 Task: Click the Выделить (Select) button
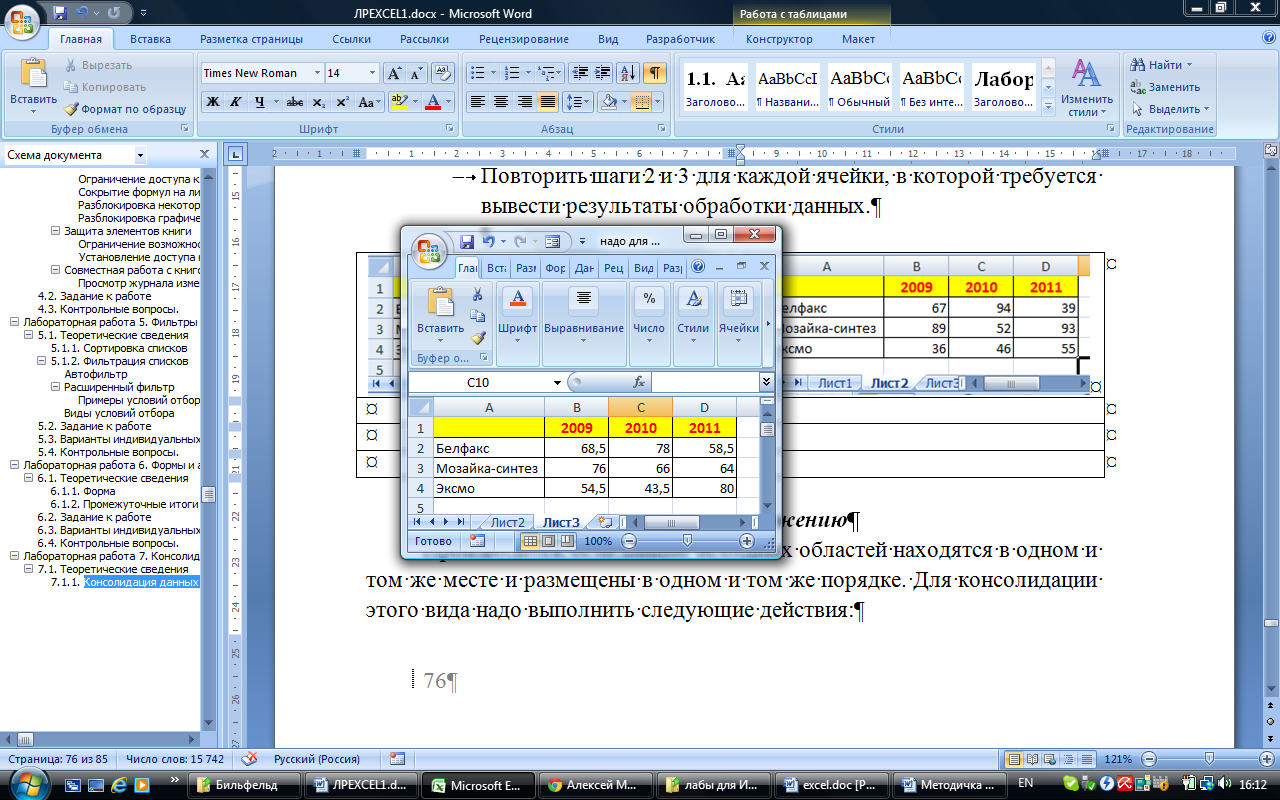coord(1170,109)
